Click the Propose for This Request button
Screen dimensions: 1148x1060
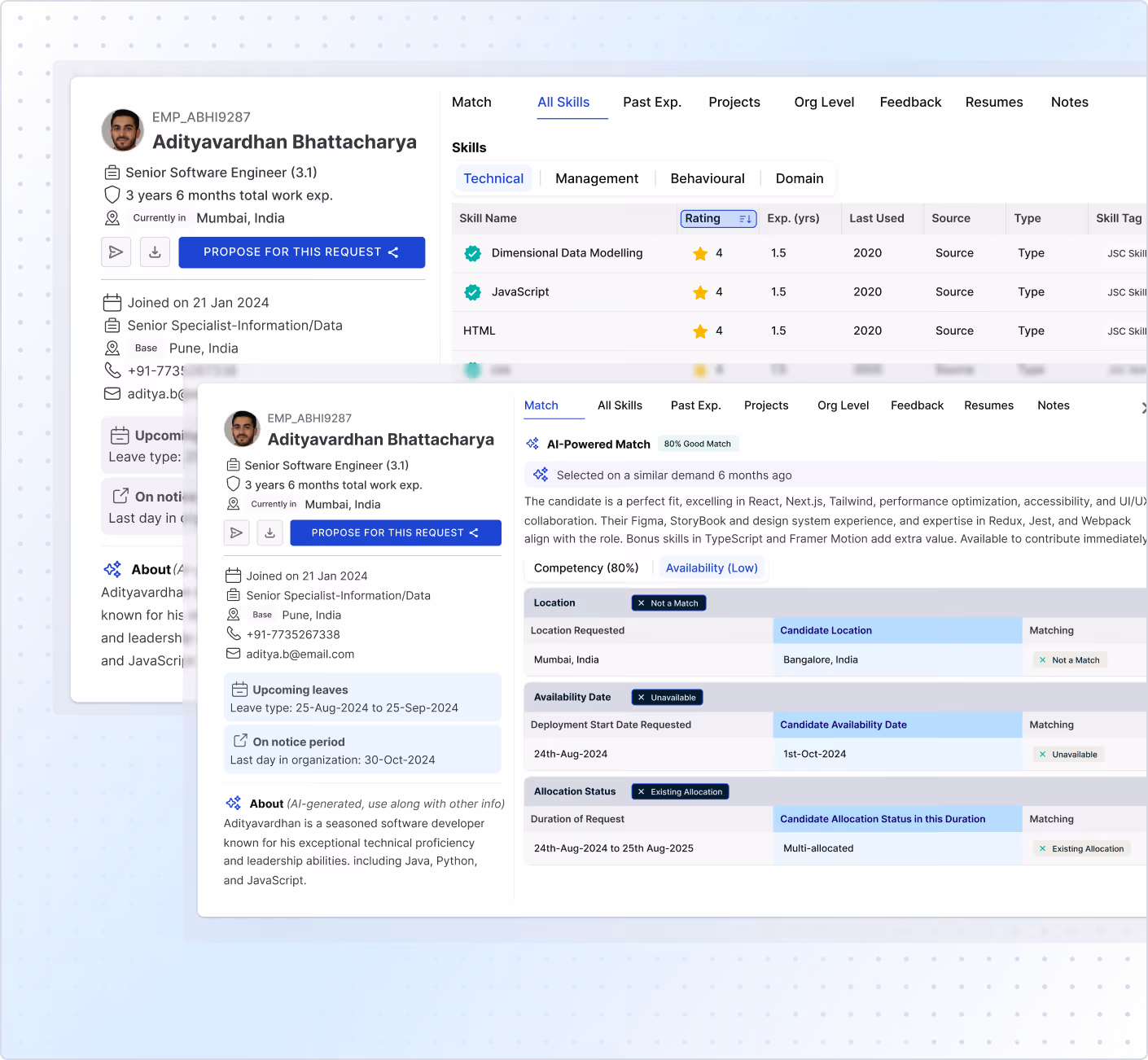pyautogui.click(x=395, y=532)
